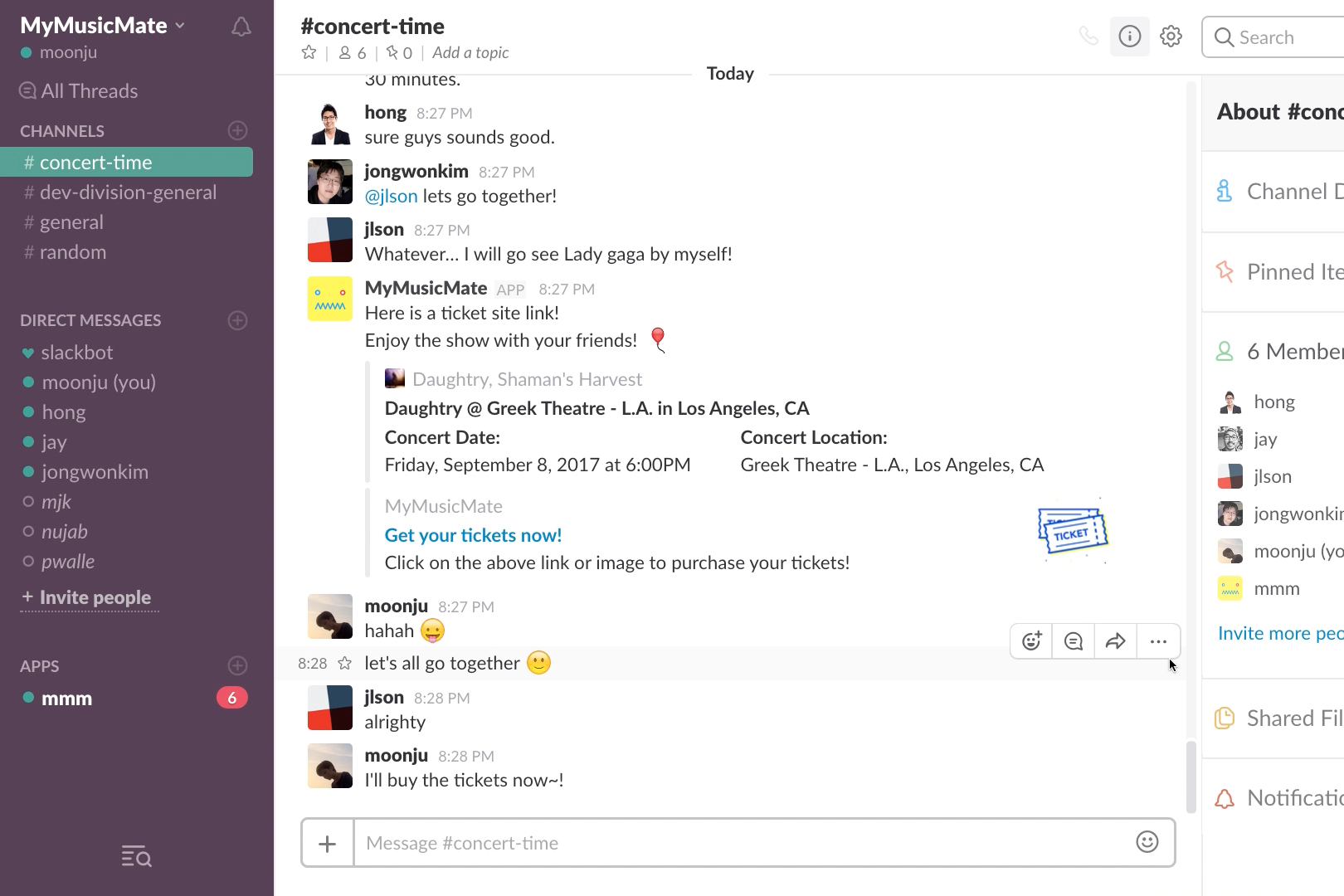Add a new channel with plus icon

click(238, 130)
